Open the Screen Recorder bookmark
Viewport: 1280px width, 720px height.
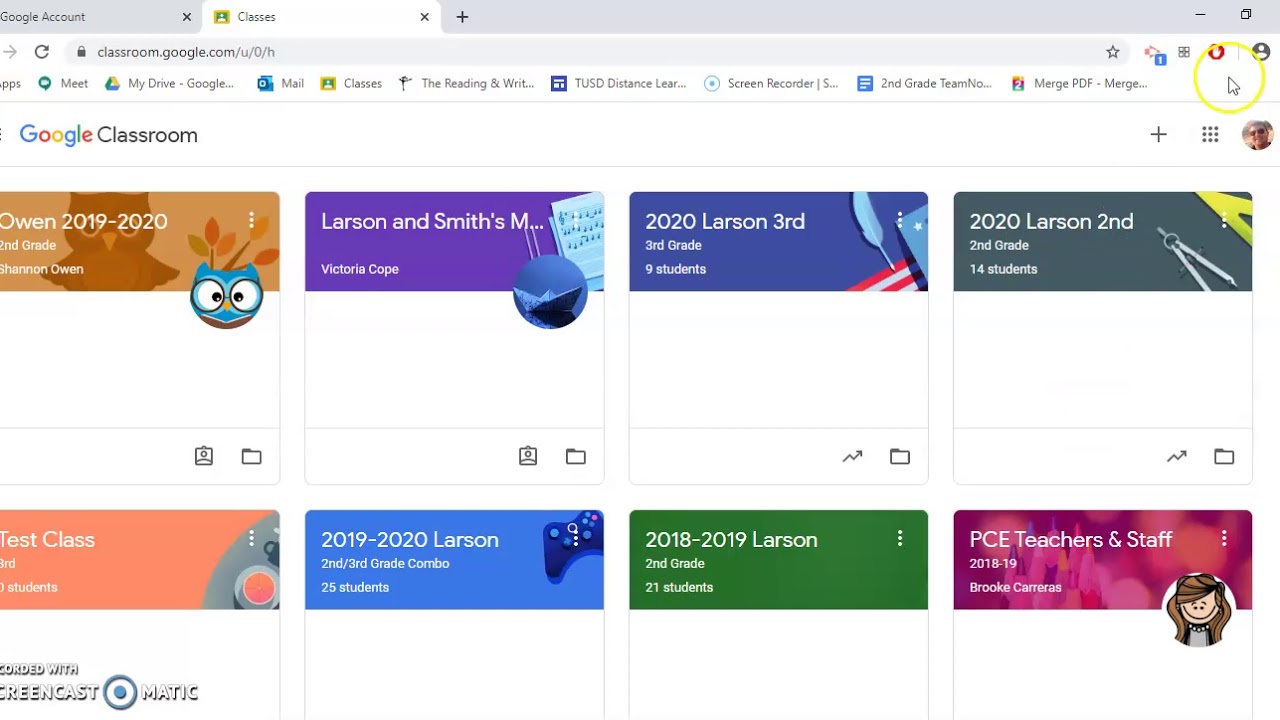click(772, 84)
